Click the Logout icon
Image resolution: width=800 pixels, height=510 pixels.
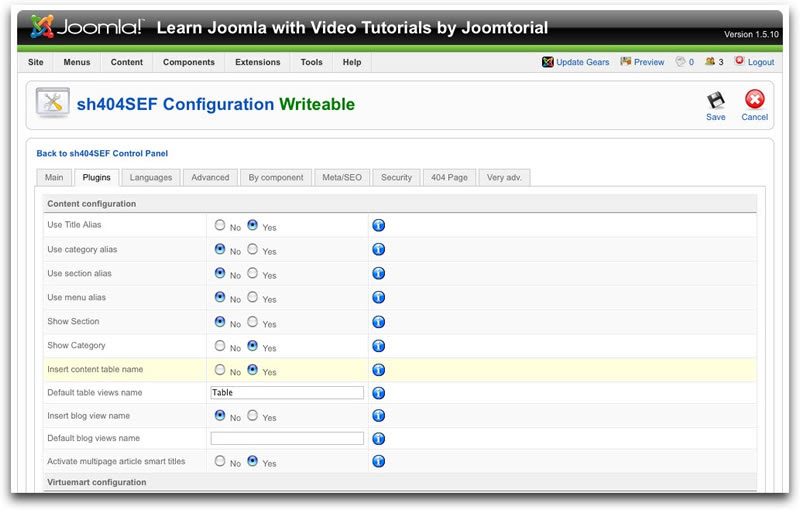[739, 61]
